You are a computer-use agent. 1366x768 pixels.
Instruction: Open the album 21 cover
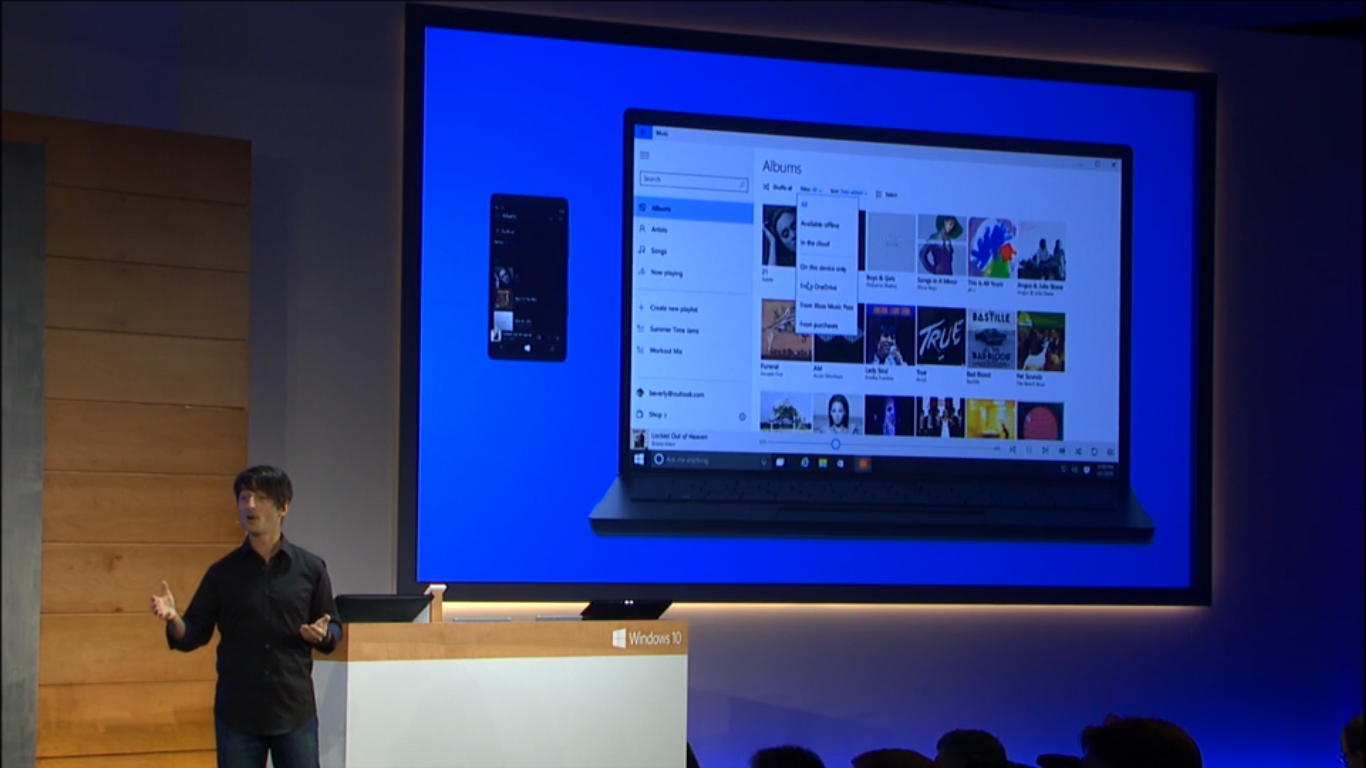(x=780, y=235)
